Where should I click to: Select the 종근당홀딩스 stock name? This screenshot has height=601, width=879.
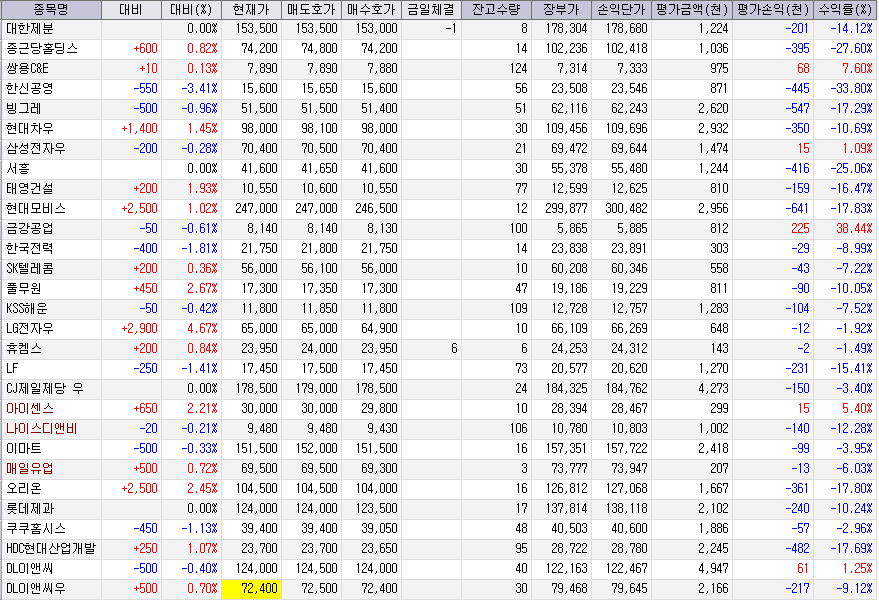click(42, 49)
